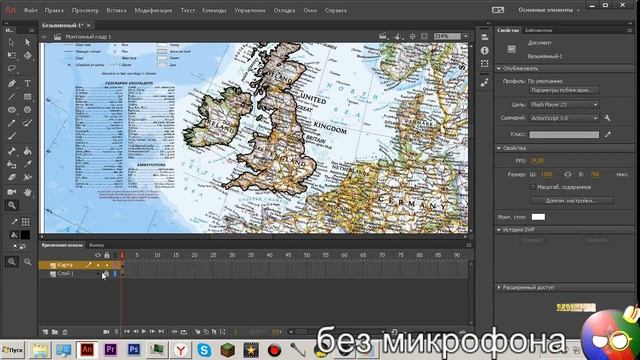Select the Subselection tool
This screenshot has height=360, width=640.
[27, 42]
